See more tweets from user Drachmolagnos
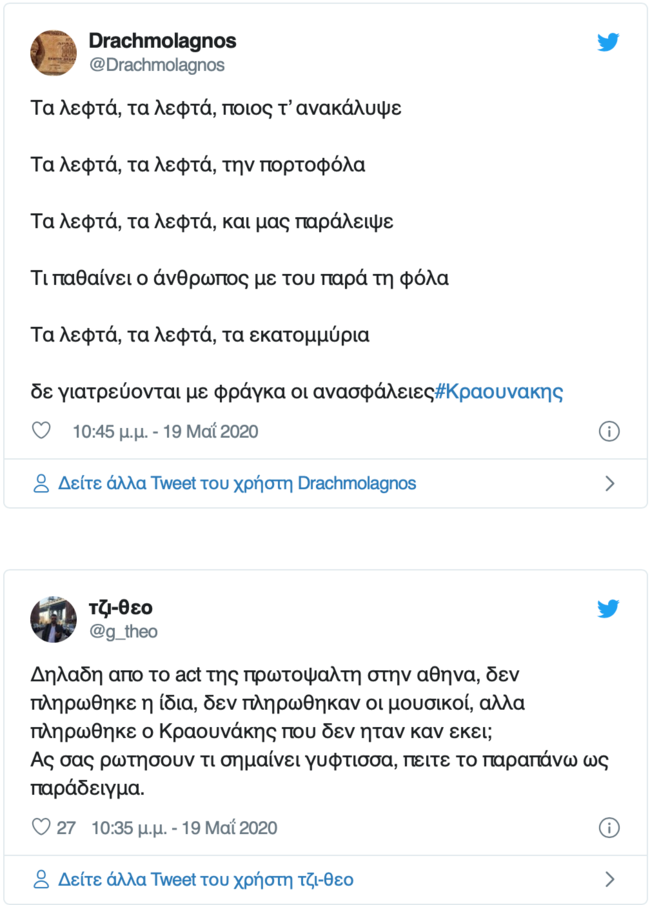The height and width of the screenshot is (905, 650). 236,484
